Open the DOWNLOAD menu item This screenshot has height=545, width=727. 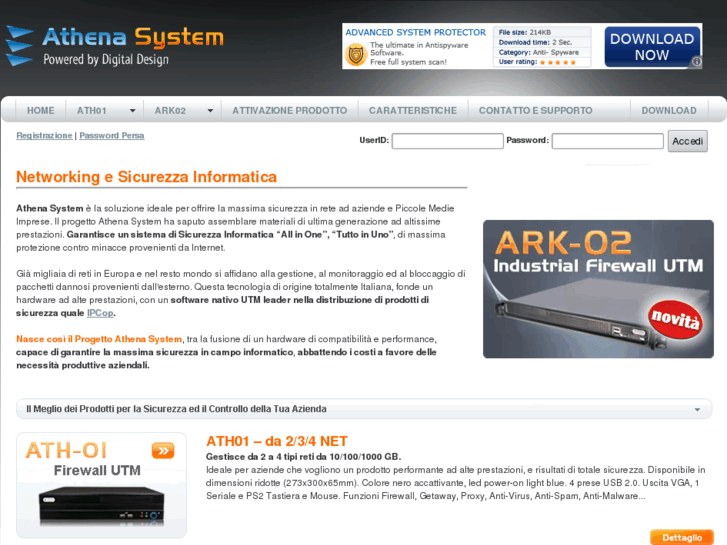(669, 111)
